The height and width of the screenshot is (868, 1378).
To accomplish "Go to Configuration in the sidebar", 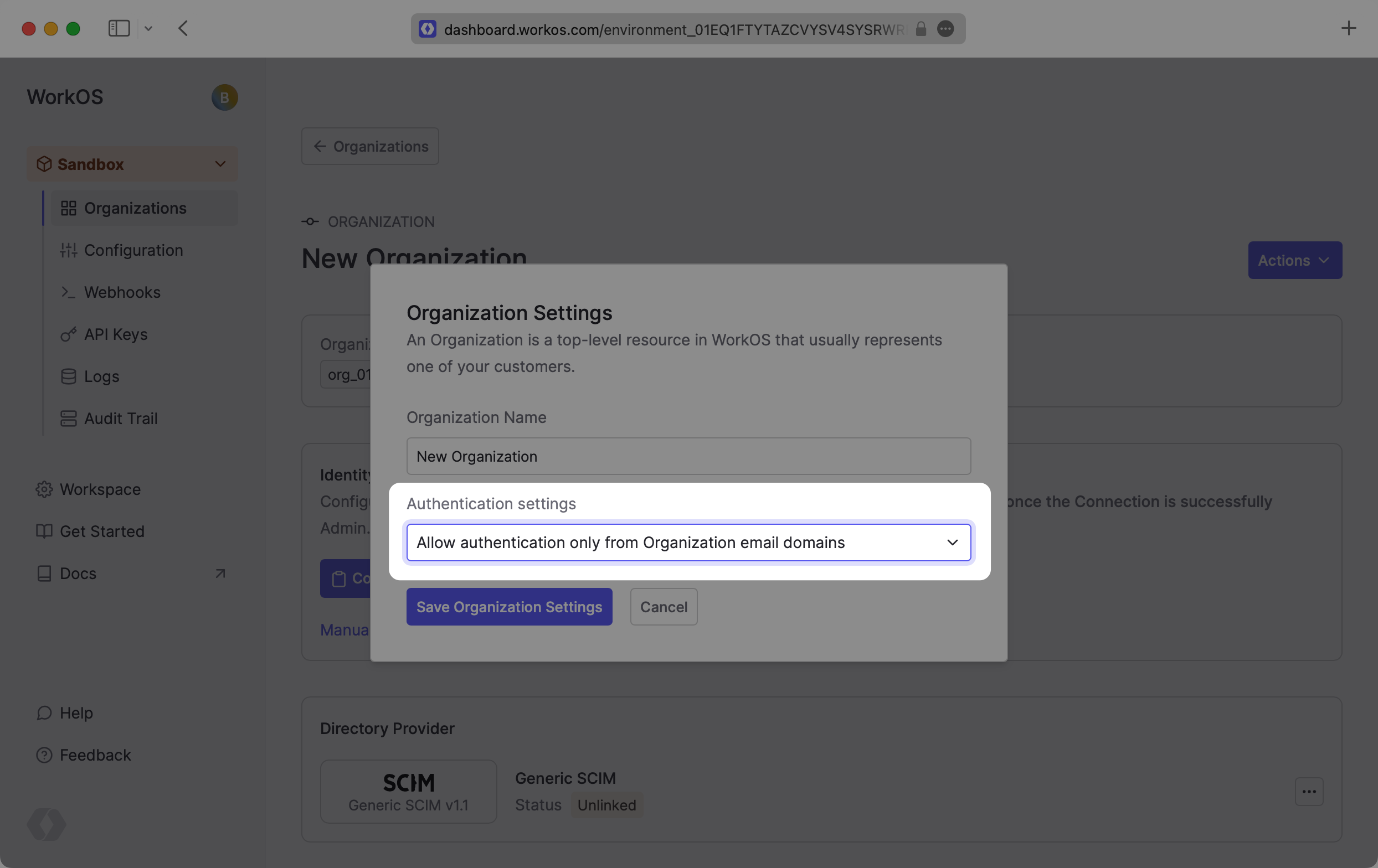I will pyautogui.click(x=133, y=250).
